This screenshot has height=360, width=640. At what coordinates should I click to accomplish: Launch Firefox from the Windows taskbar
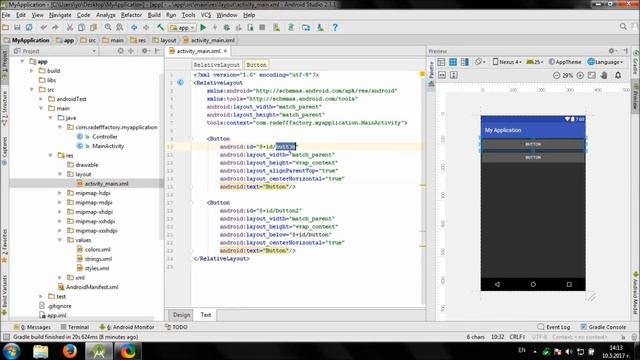tap(69, 351)
